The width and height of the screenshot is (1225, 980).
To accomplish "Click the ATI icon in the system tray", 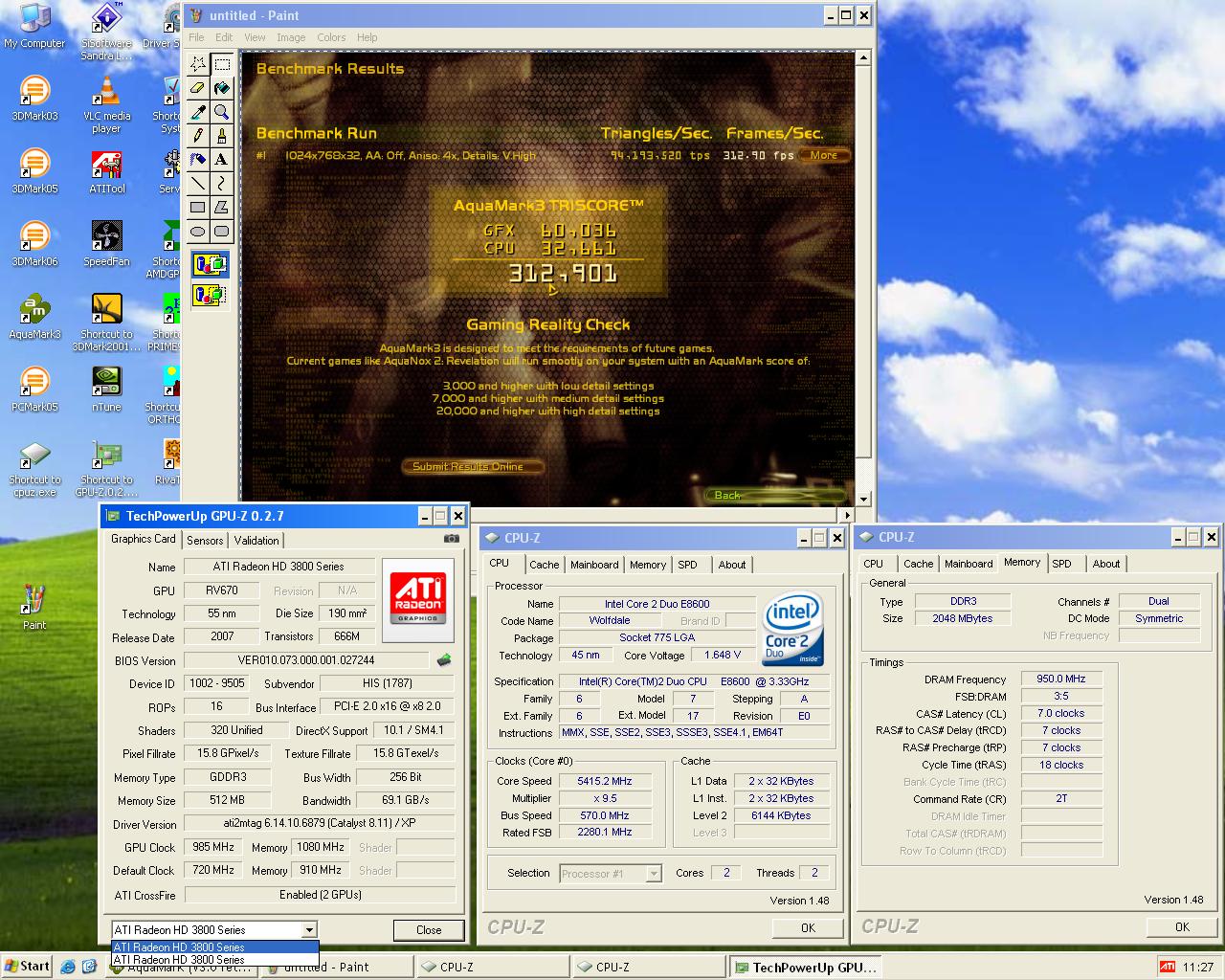I will pos(1167,967).
